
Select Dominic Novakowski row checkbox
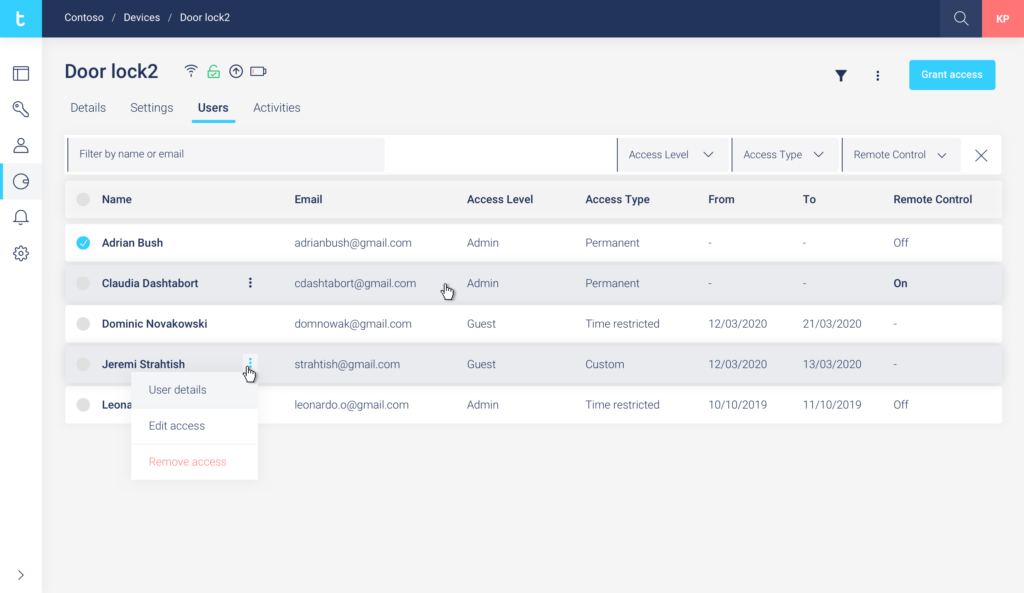83,324
